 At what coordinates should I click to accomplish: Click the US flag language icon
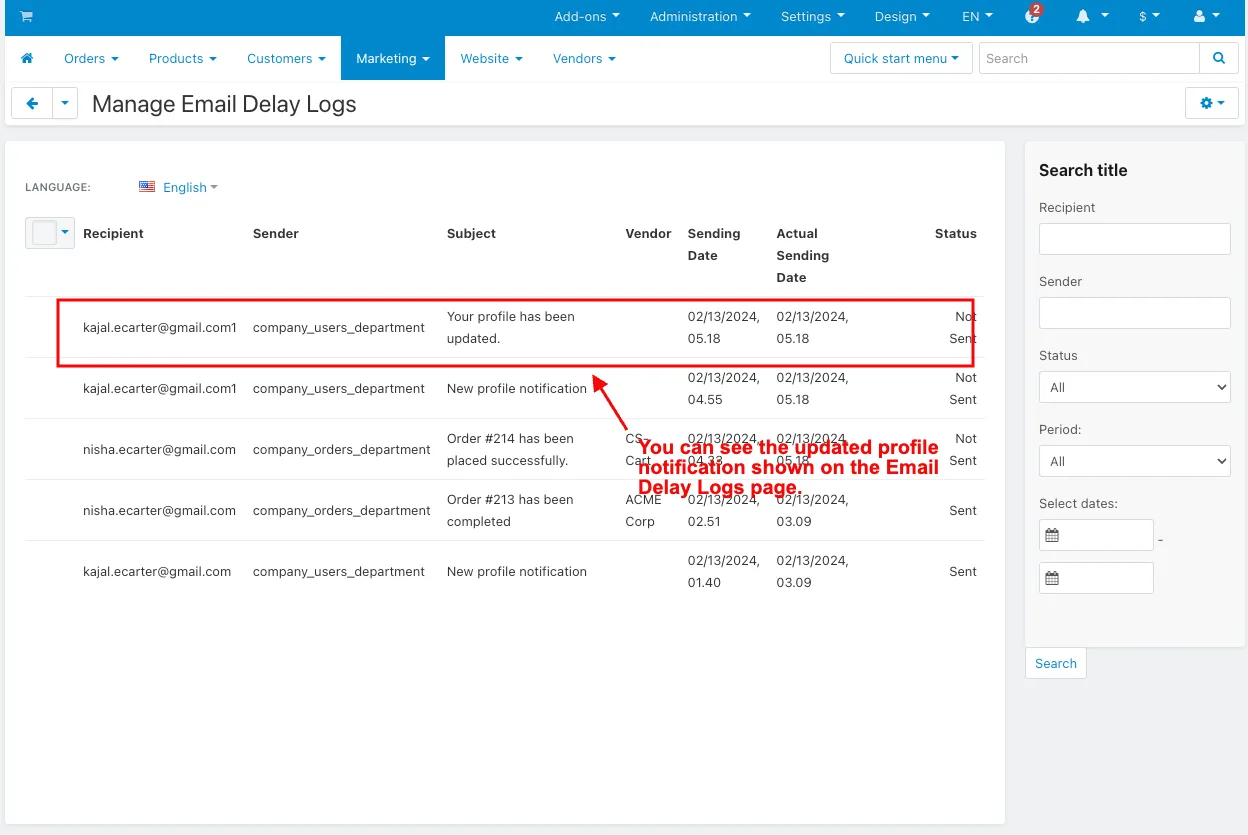click(147, 186)
